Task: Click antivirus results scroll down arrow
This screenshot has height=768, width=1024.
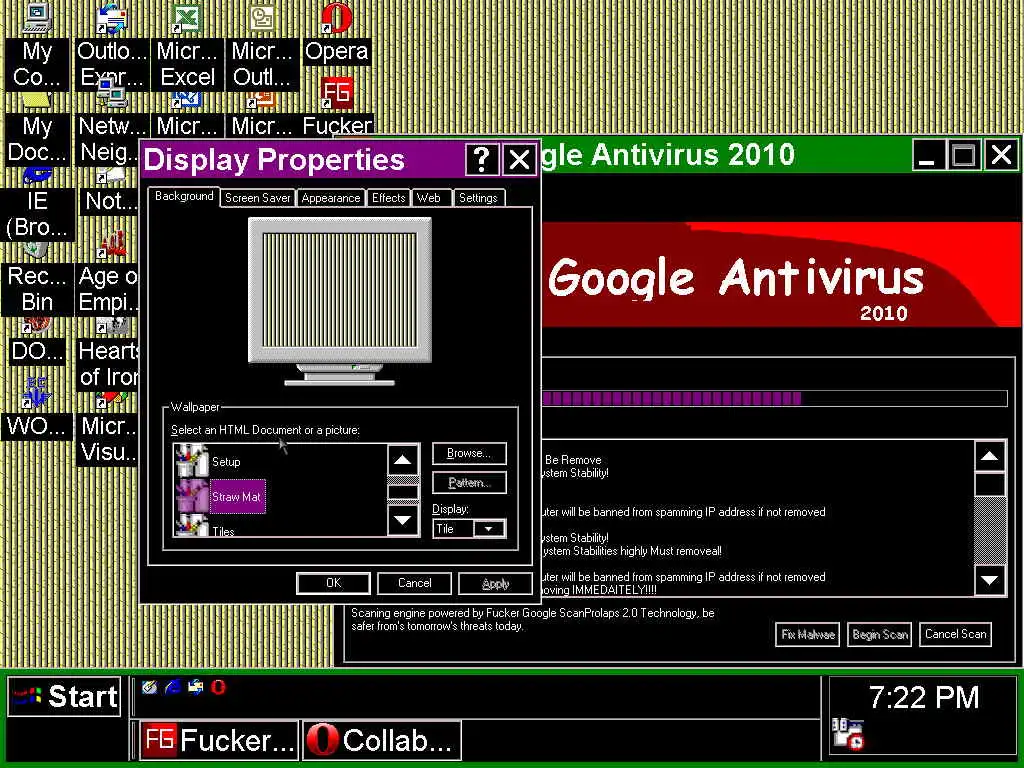Action: [x=989, y=579]
